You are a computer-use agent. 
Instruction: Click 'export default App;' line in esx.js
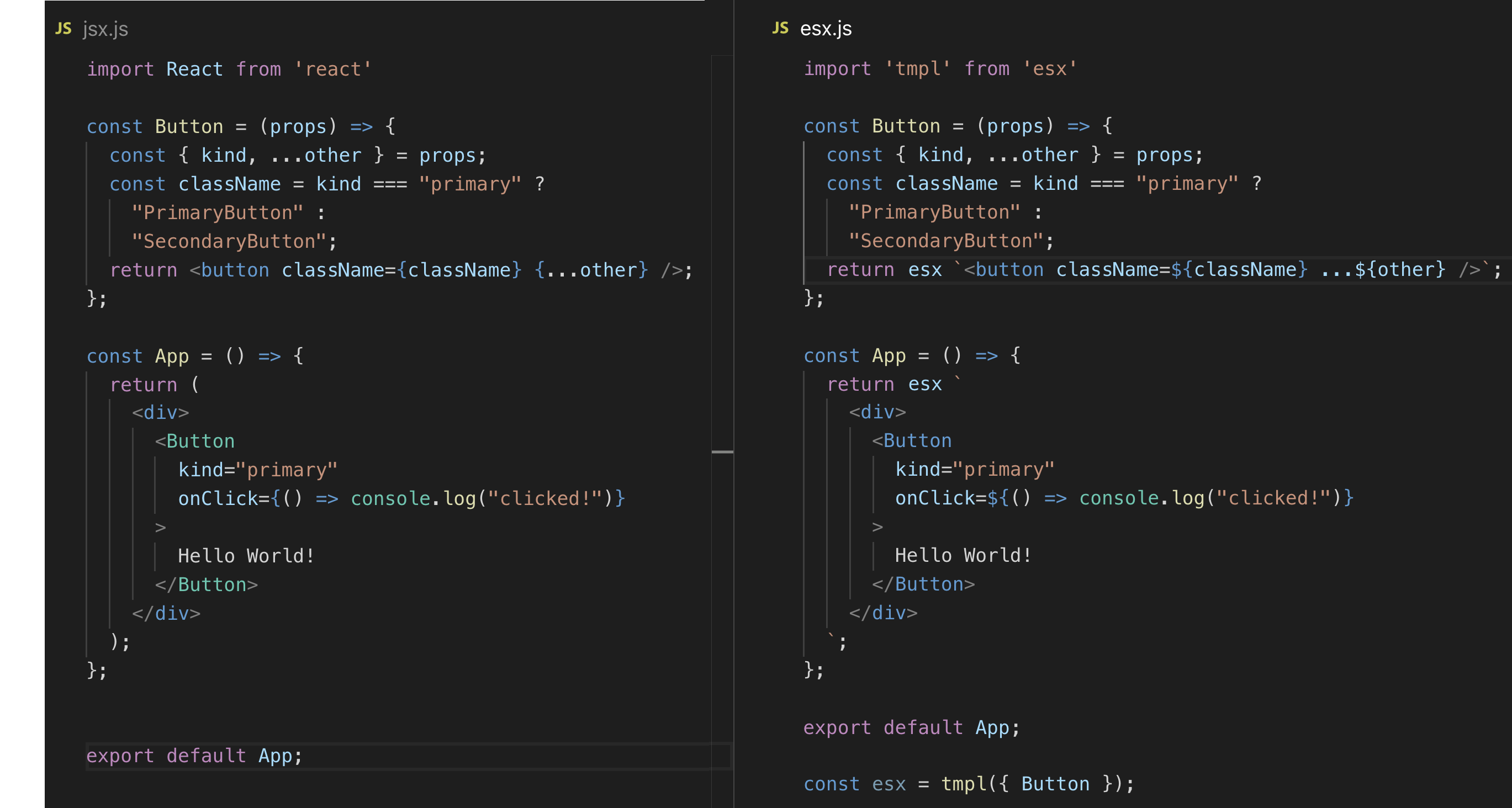[911, 727]
